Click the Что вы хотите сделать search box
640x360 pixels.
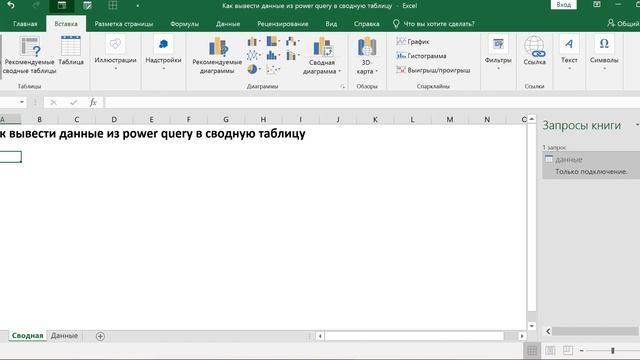434,24
